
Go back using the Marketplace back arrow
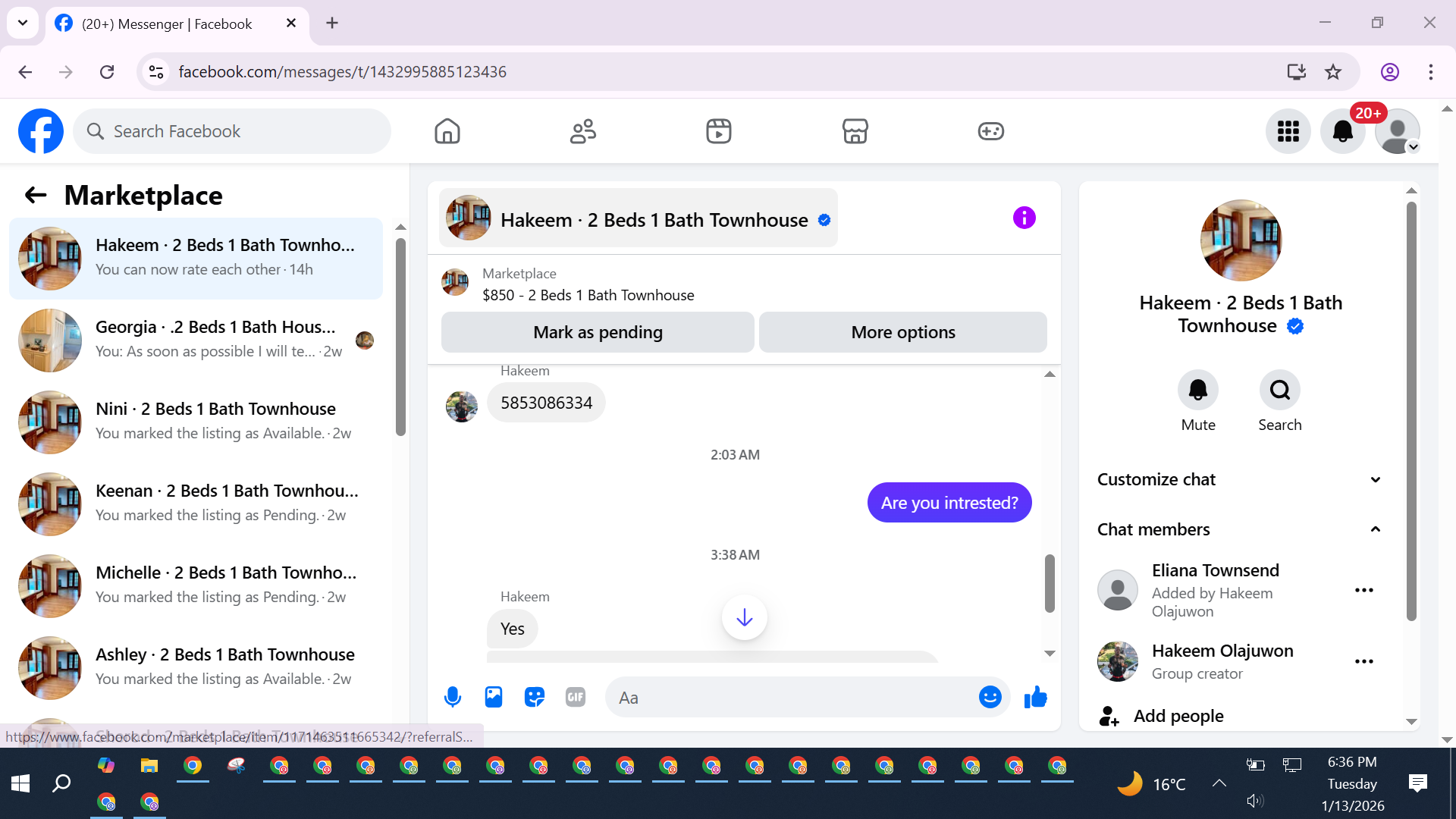pos(36,196)
